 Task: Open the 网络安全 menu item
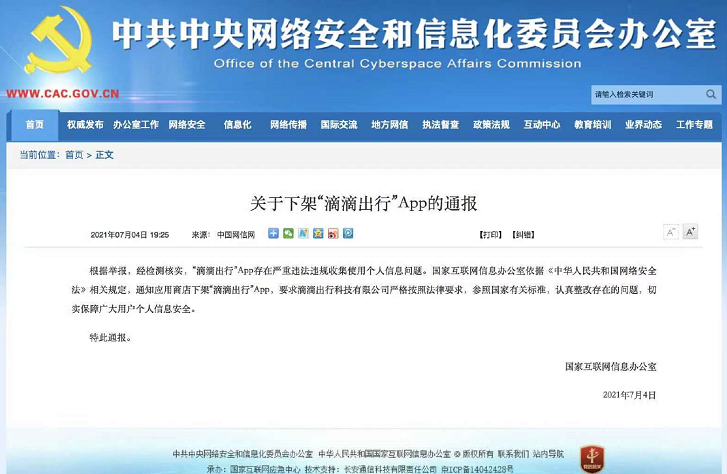coord(187,125)
